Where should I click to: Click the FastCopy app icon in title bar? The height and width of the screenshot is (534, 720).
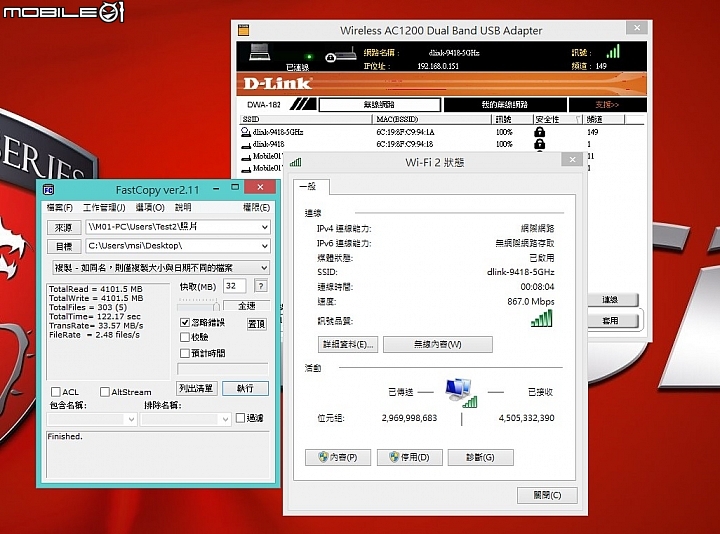[49, 190]
